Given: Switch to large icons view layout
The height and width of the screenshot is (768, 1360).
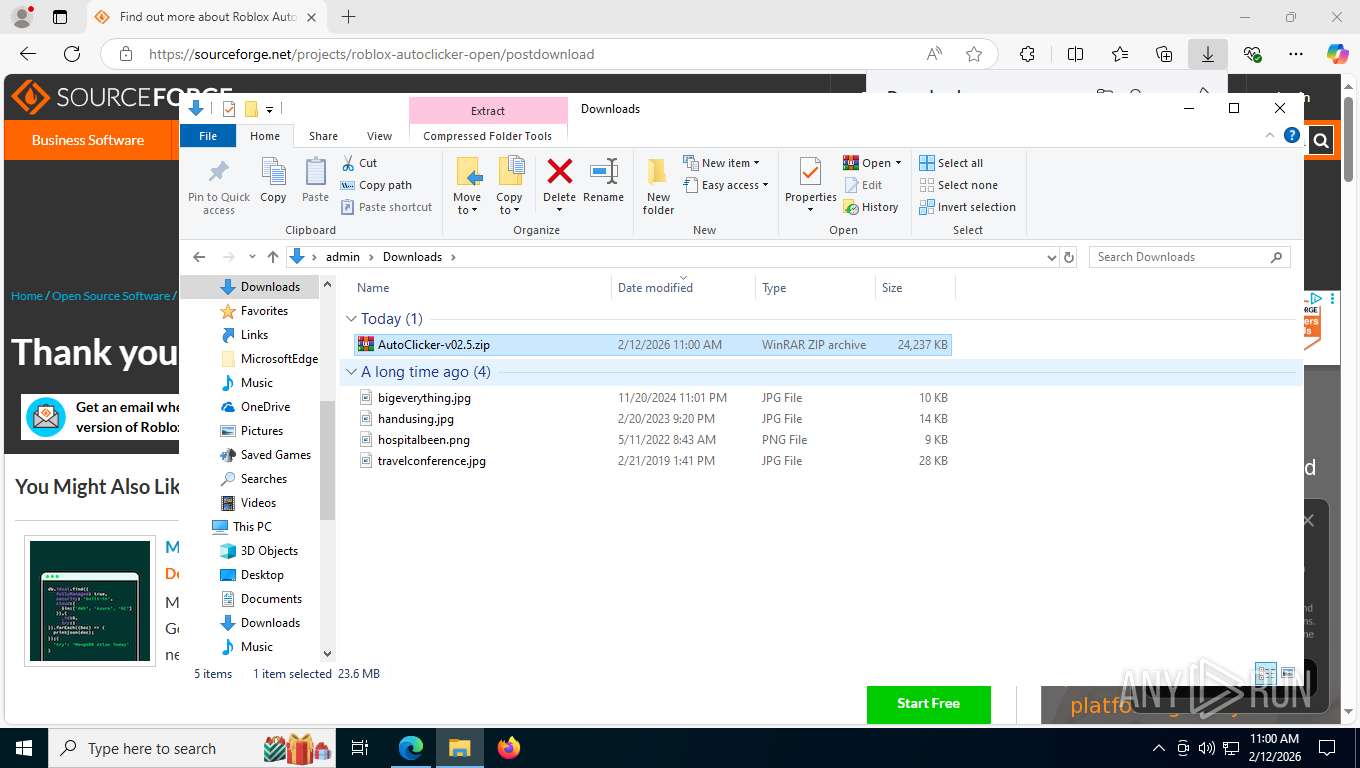Looking at the screenshot, I should (x=1288, y=673).
